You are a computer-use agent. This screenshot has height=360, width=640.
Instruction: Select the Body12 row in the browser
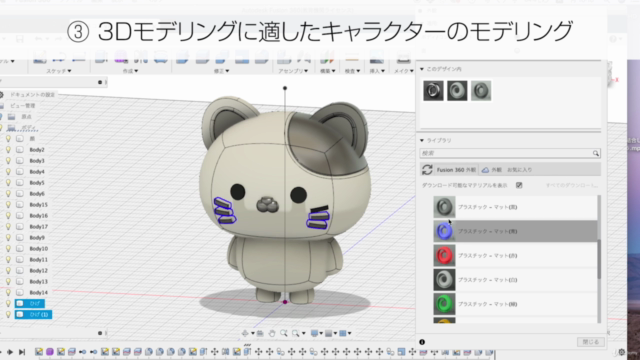[38, 271]
